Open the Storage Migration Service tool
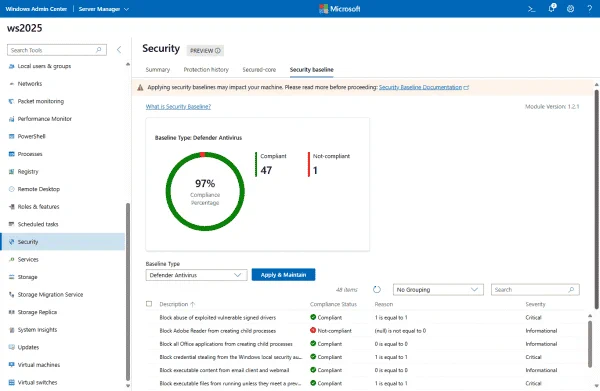Image resolution: width=600 pixels, height=391 pixels. click(x=50, y=295)
